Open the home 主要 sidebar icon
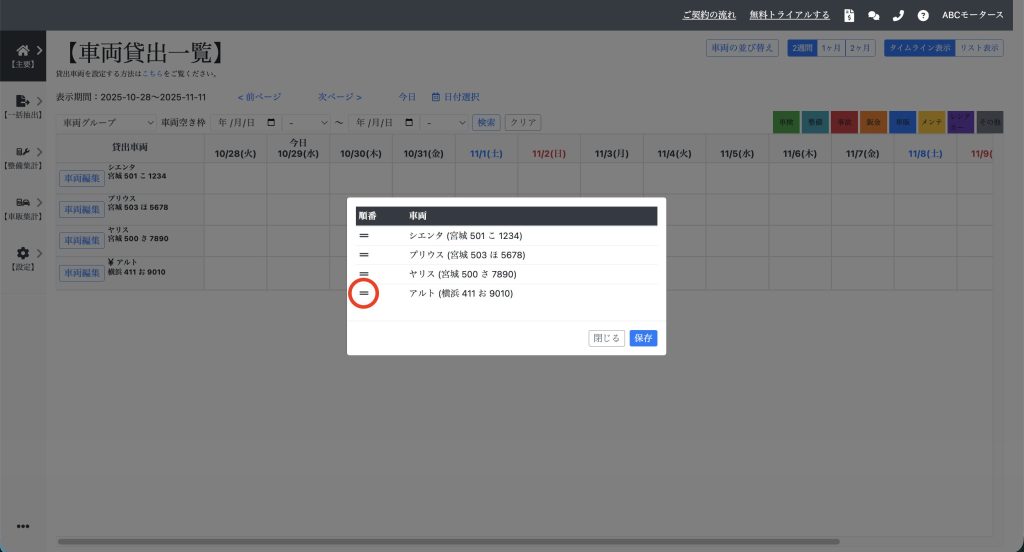Viewport: 1024px width, 552px height. pyautogui.click(x=23, y=50)
